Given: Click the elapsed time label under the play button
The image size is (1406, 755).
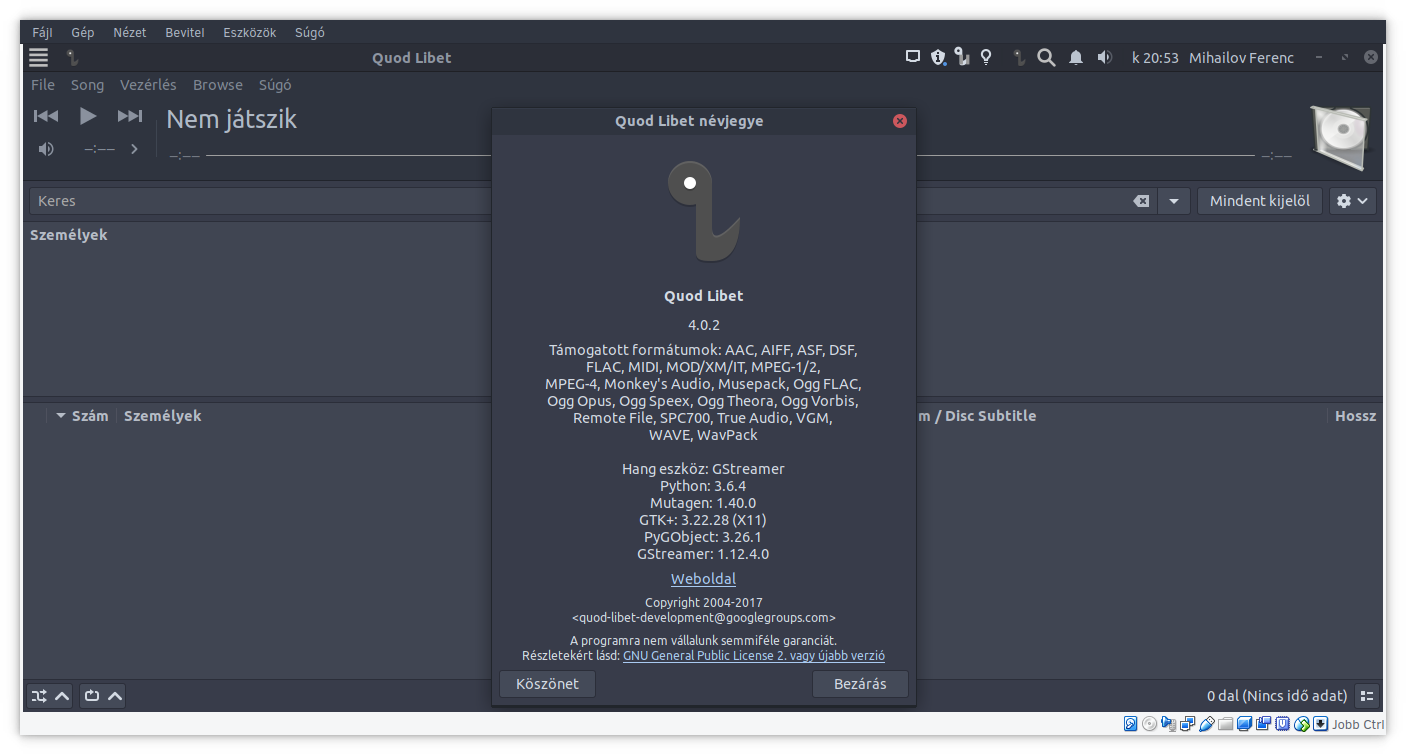Looking at the screenshot, I should (x=99, y=149).
